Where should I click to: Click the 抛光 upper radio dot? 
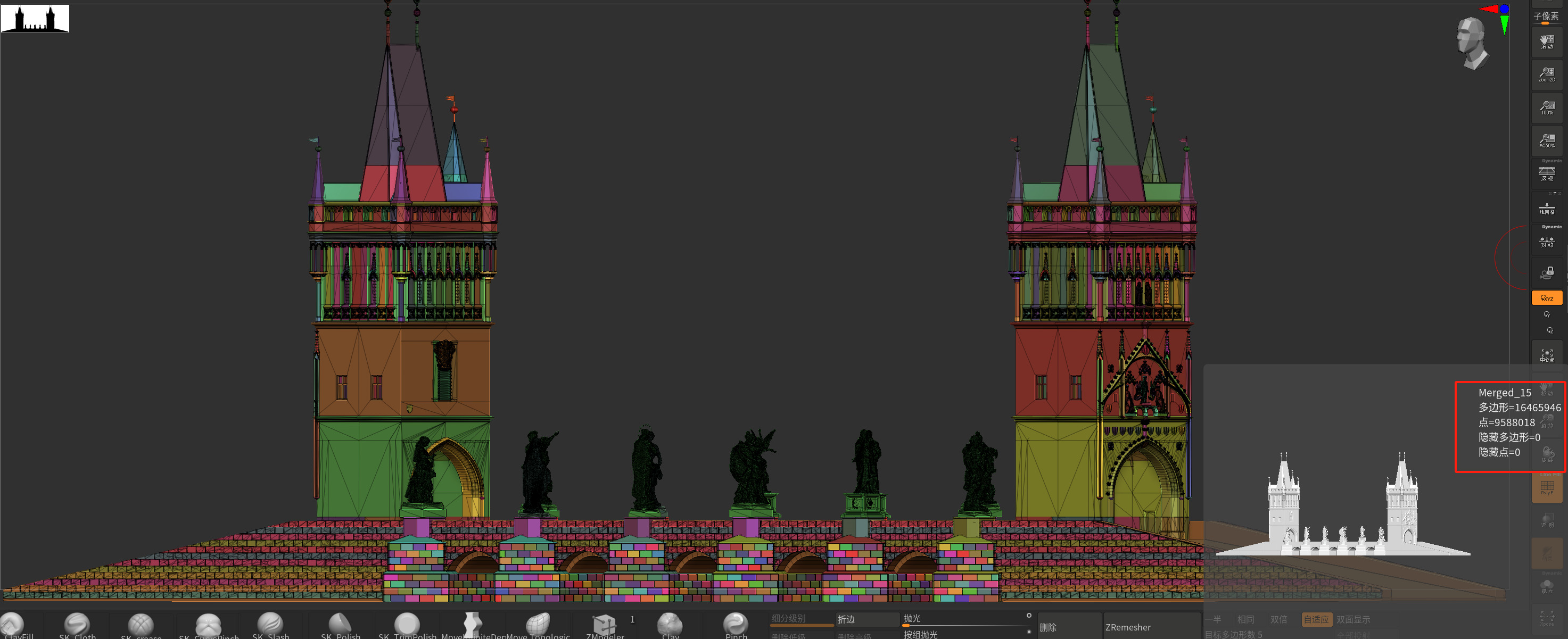tap(1029, 616)
